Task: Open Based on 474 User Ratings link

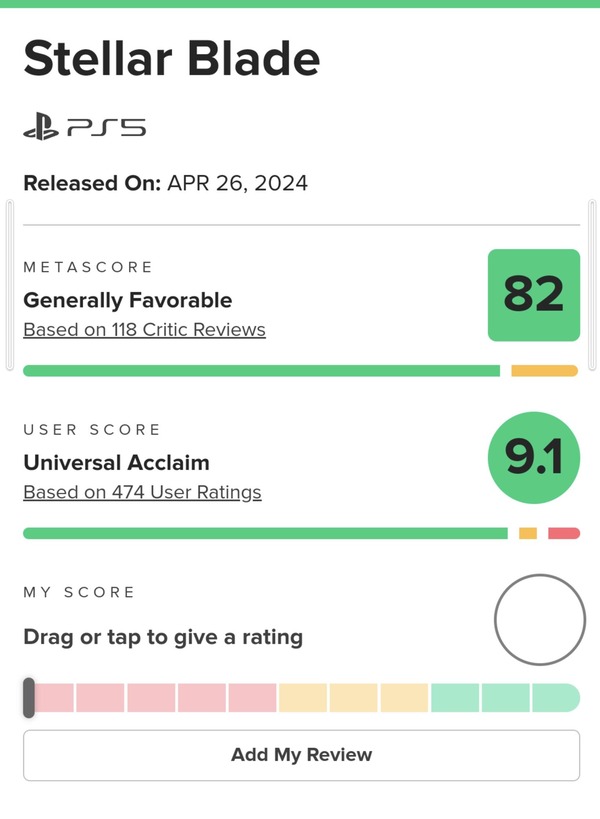Action: (x=143, y=492)
